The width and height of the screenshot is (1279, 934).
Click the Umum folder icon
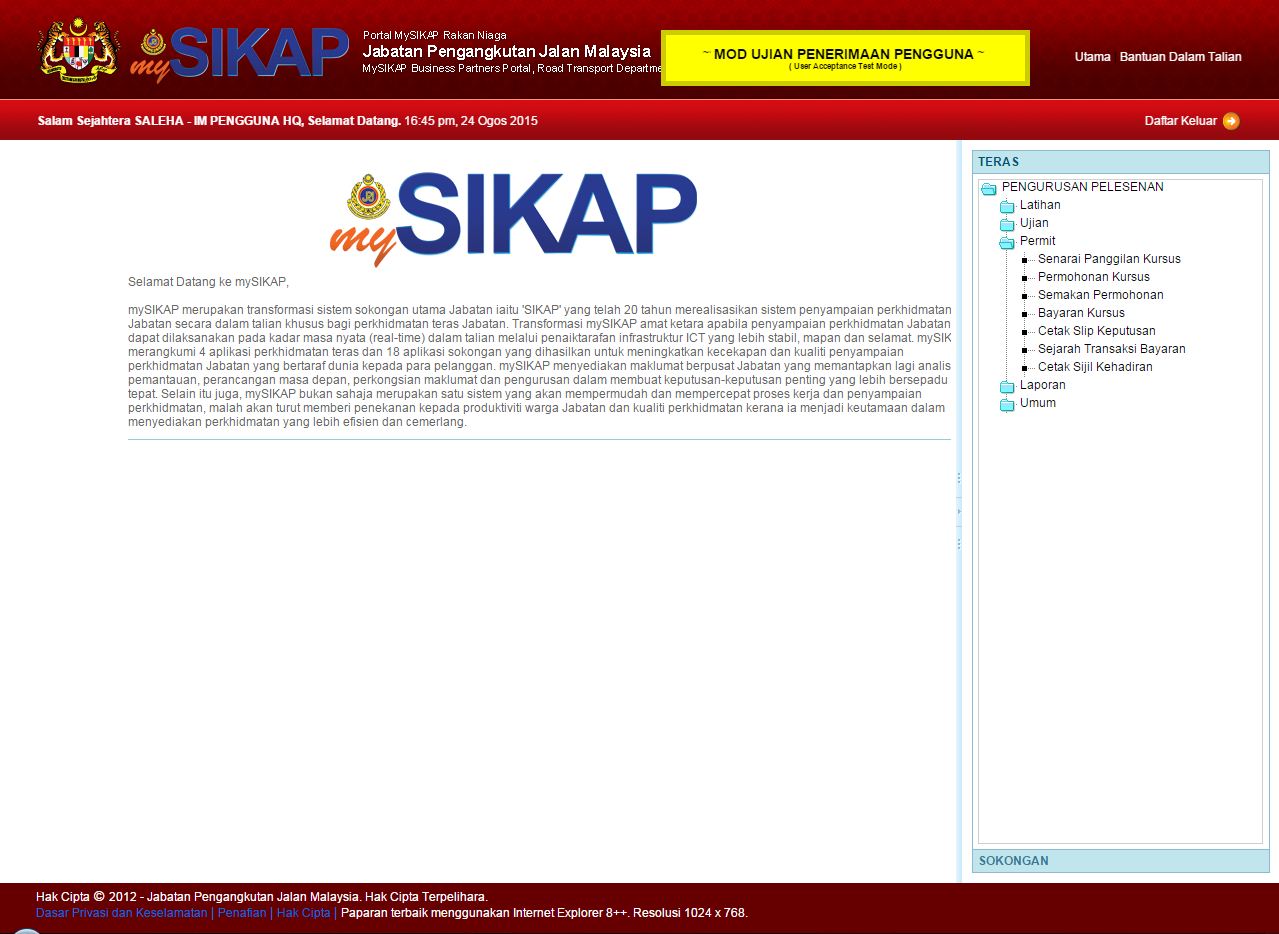pos(1007,404)
